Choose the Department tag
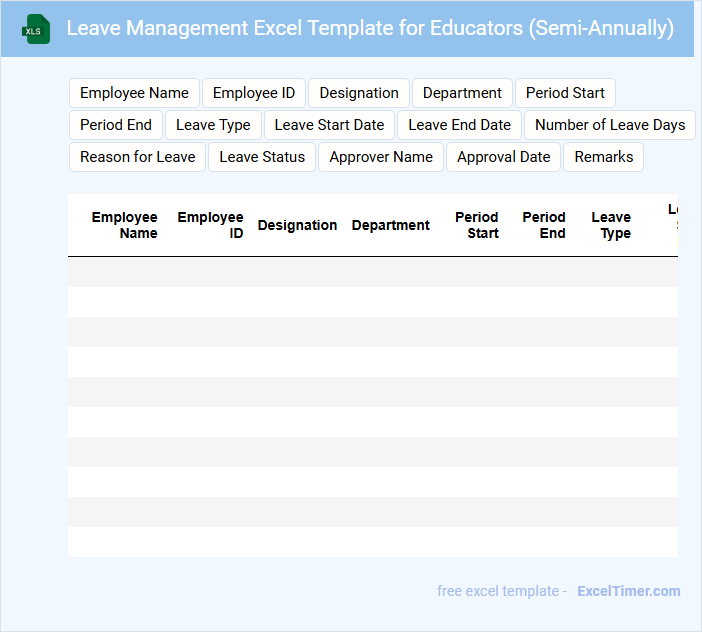 pyautogui.click(x=462, y=93)
